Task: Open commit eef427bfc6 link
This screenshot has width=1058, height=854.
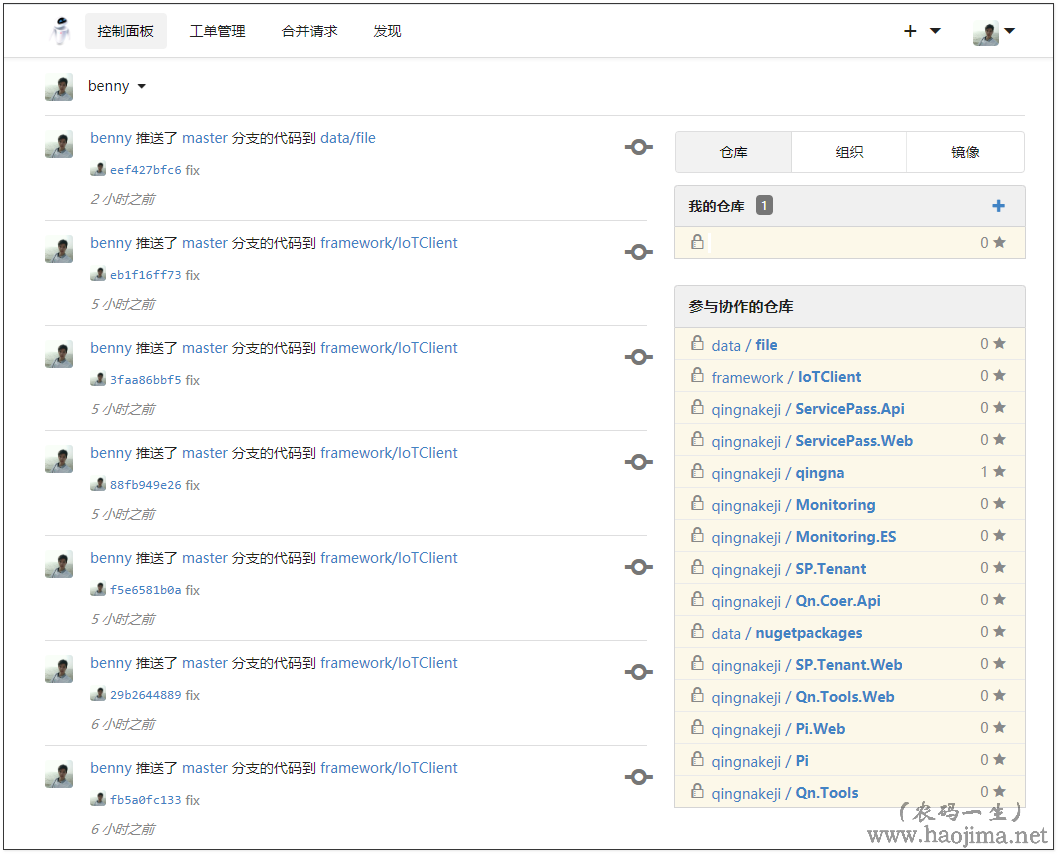Action: pos(145,170)
